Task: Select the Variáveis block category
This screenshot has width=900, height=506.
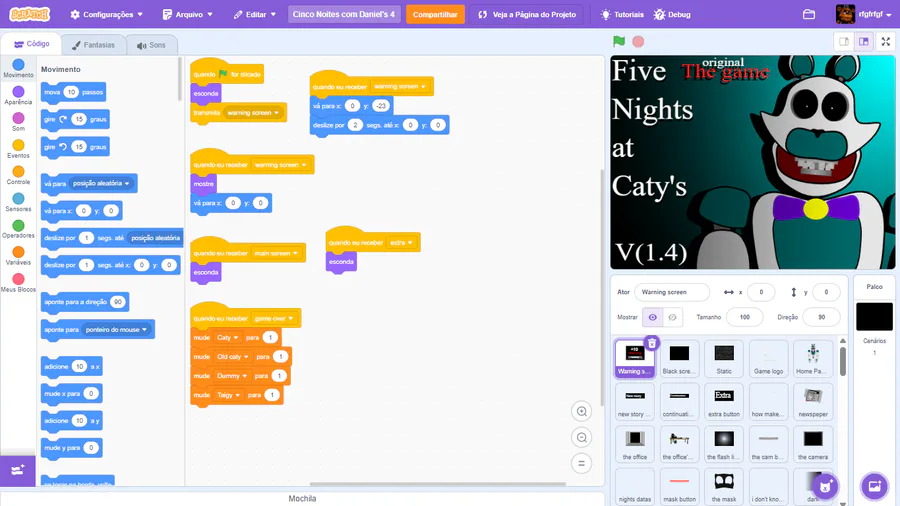Action: coord(18,255)
